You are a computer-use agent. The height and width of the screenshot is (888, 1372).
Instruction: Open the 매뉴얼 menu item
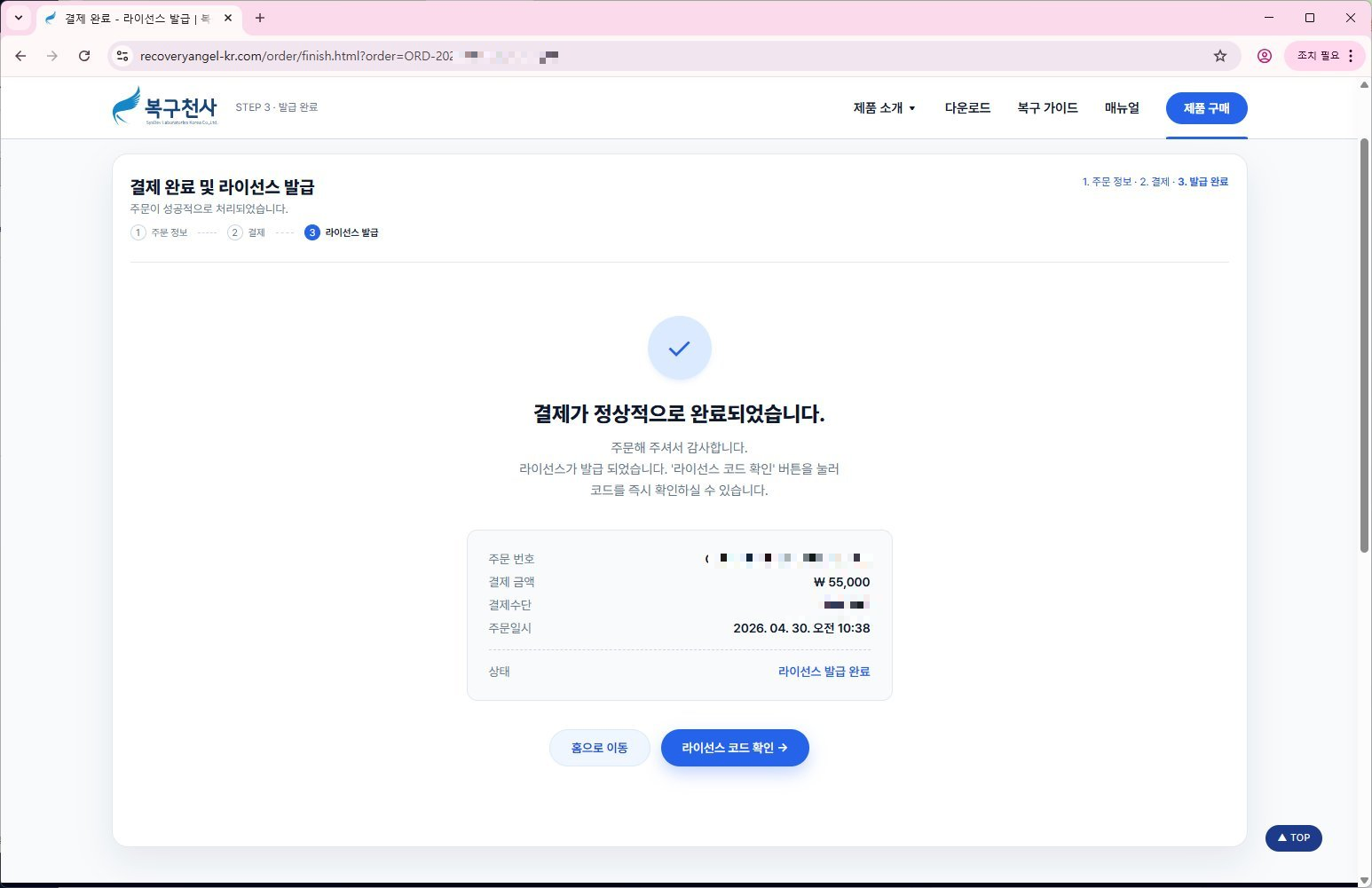[x=1122, y=108]
